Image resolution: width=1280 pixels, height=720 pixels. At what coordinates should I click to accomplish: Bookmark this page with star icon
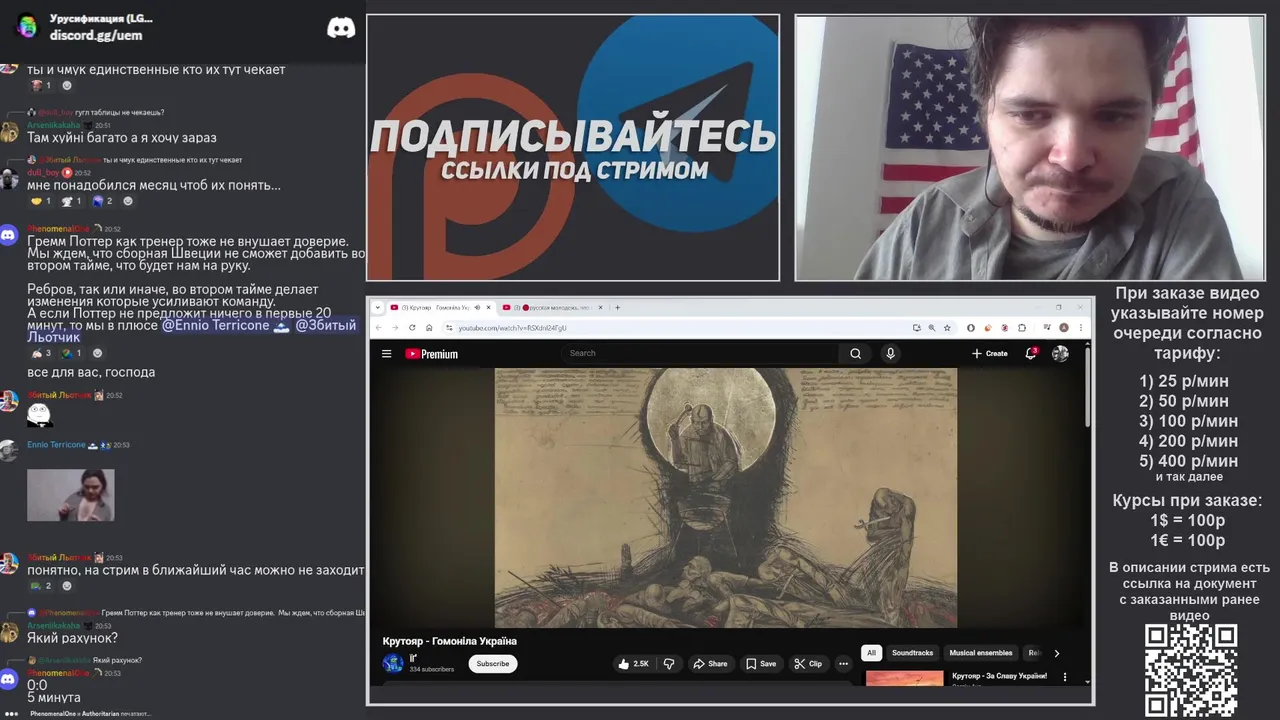click(x=947, y=327)
